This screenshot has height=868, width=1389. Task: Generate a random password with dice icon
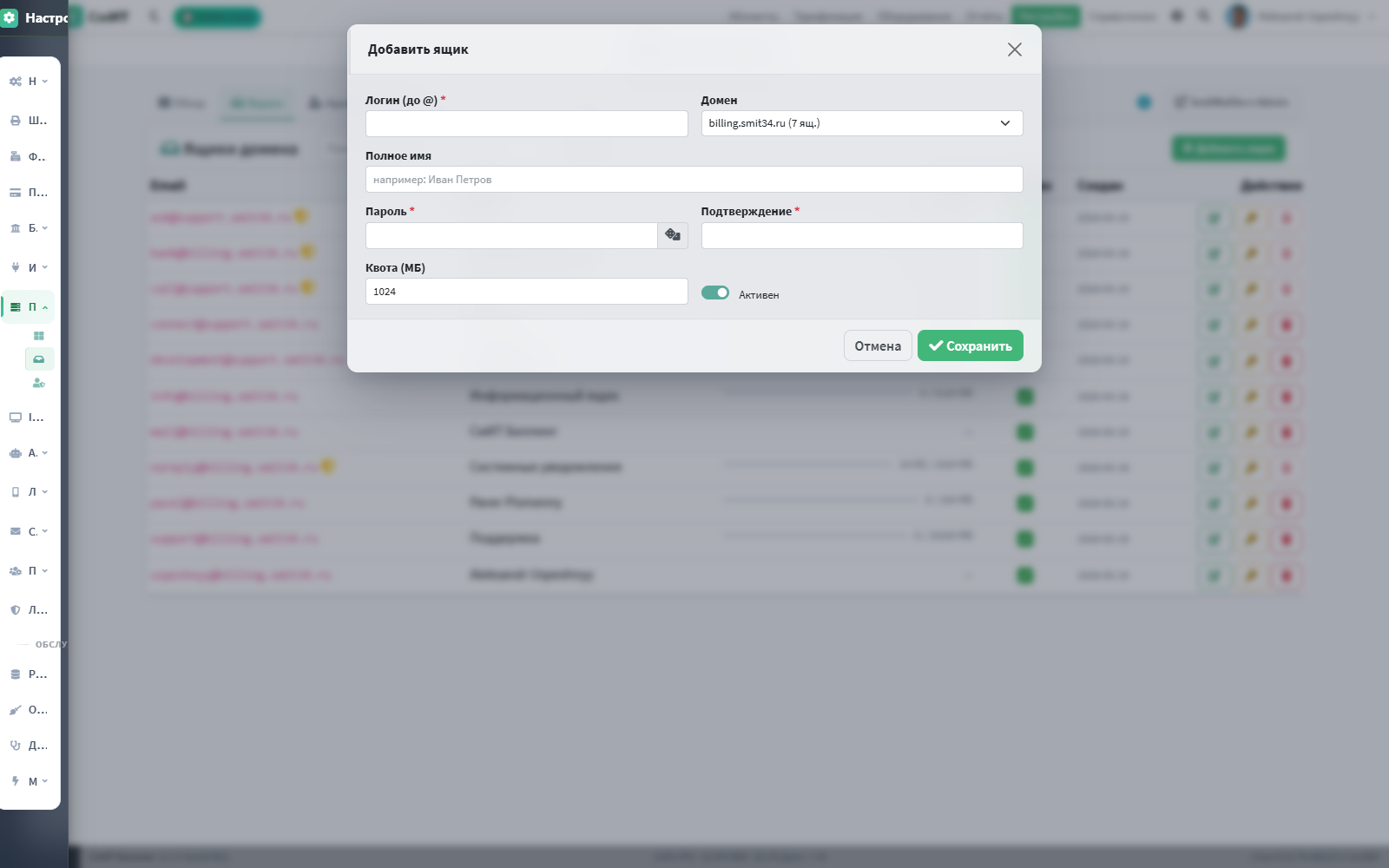[673, 235]
